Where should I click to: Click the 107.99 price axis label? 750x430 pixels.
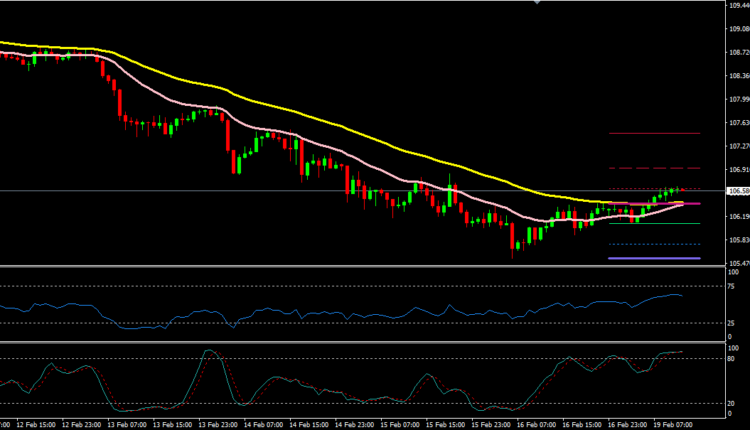tap(736, 99)
